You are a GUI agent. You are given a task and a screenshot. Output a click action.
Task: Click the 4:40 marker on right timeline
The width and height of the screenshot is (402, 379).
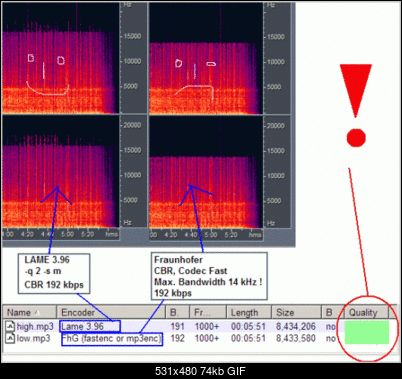tap(191, 235)
